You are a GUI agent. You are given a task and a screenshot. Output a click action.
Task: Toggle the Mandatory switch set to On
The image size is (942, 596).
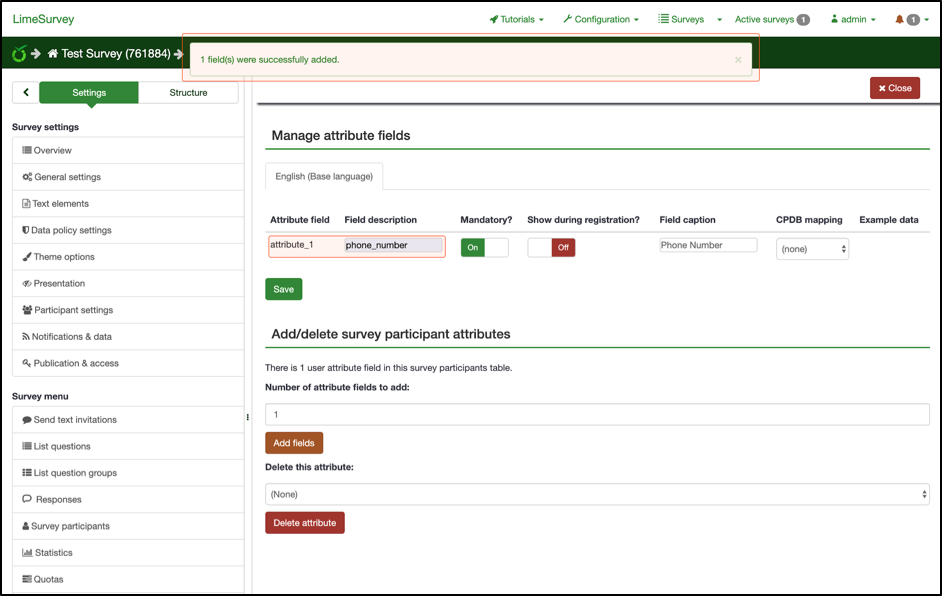click(484, 248)
